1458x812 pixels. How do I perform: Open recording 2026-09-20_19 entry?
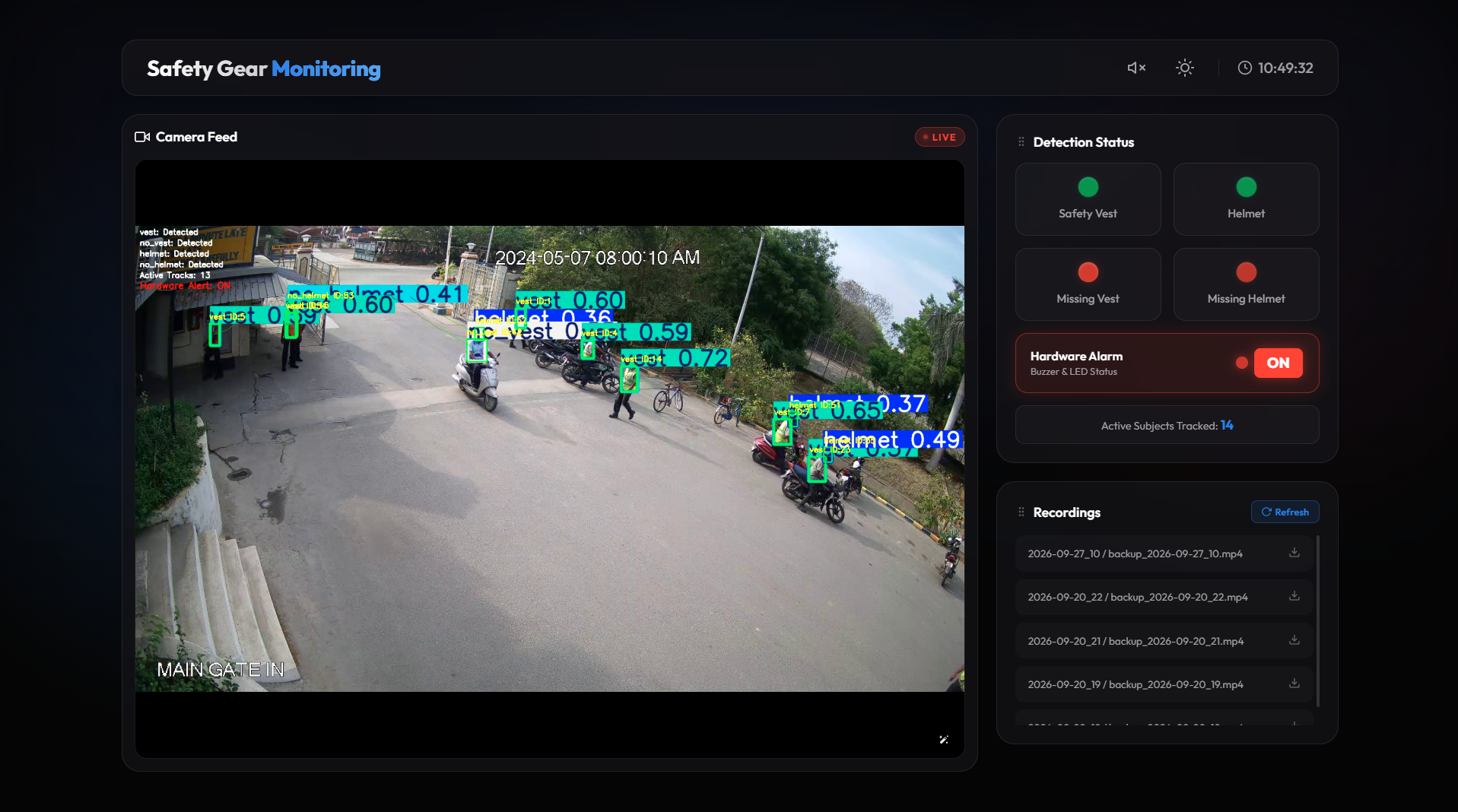[1164, 684]
